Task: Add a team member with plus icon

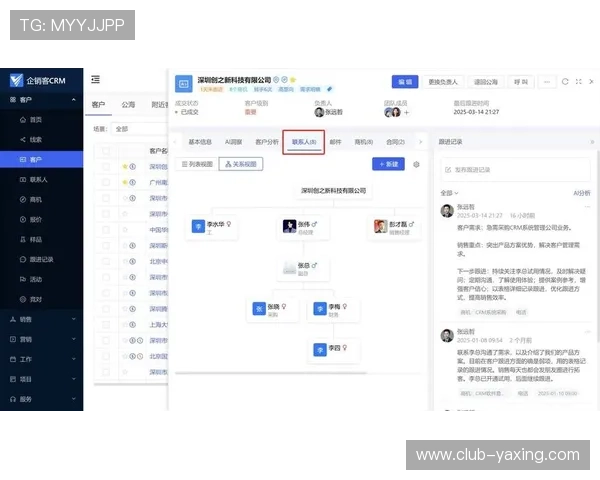Action: click(406, 112)
